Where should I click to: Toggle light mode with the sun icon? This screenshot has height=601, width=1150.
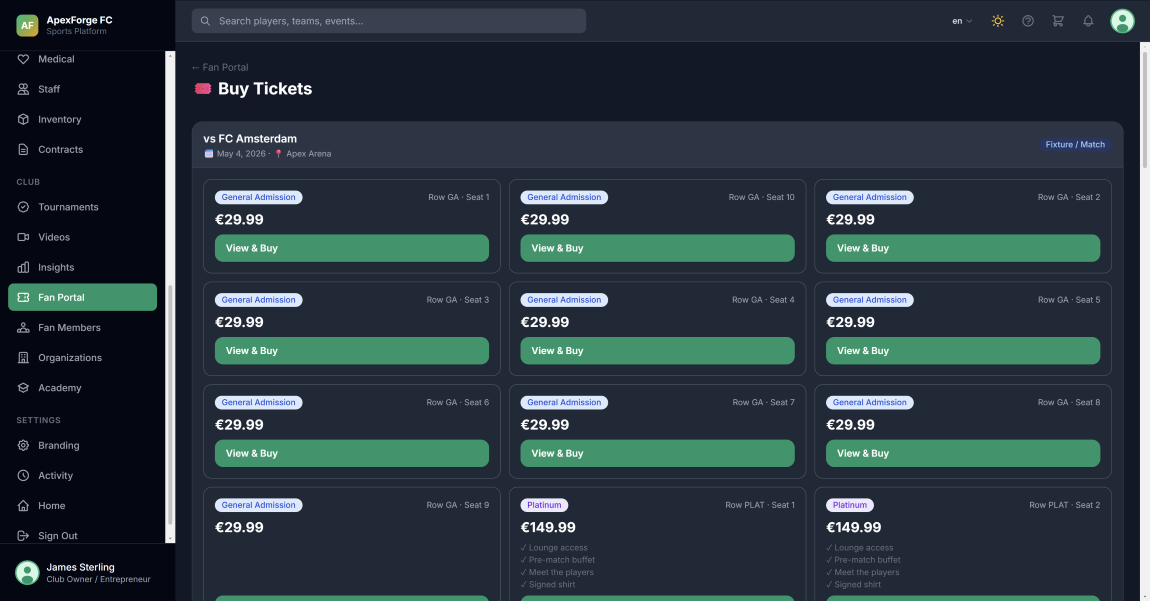click(x=997, y=20)
